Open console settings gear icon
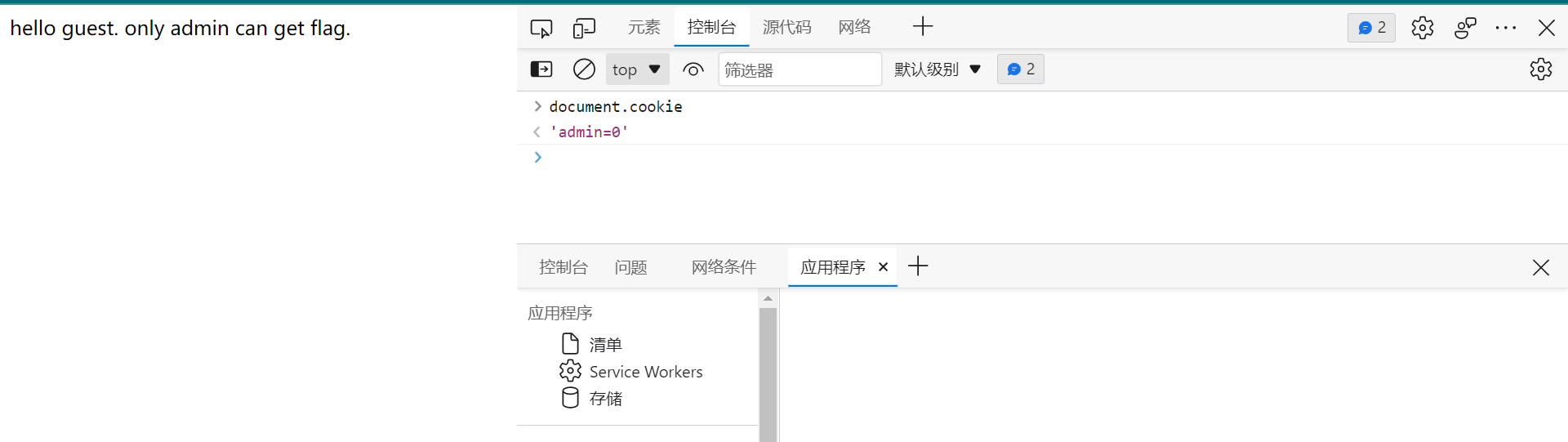Image resolution: width=1568 pixels, height=442 pixels. [x=1540, y=69]
